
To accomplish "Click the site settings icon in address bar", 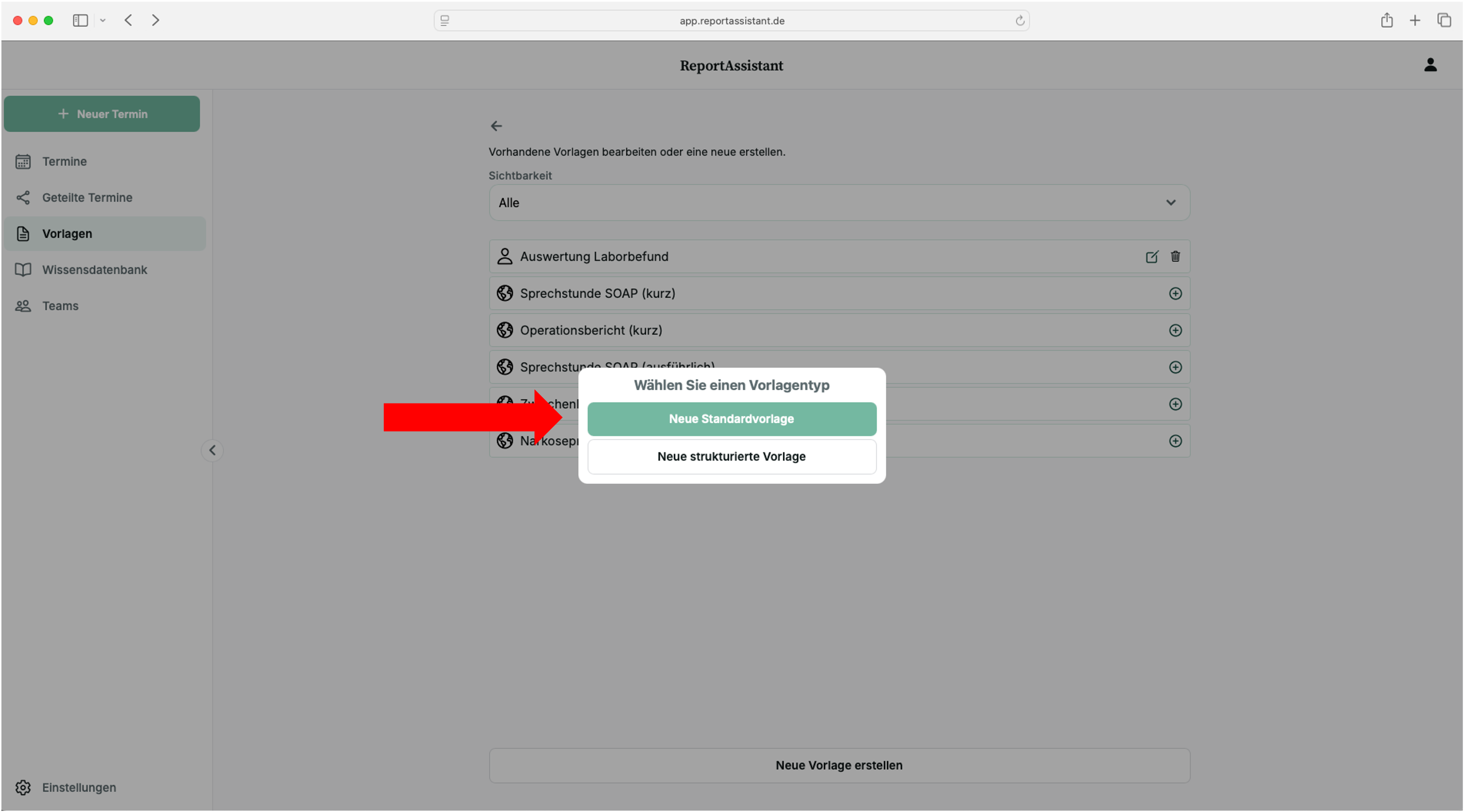I will point(445,21).
